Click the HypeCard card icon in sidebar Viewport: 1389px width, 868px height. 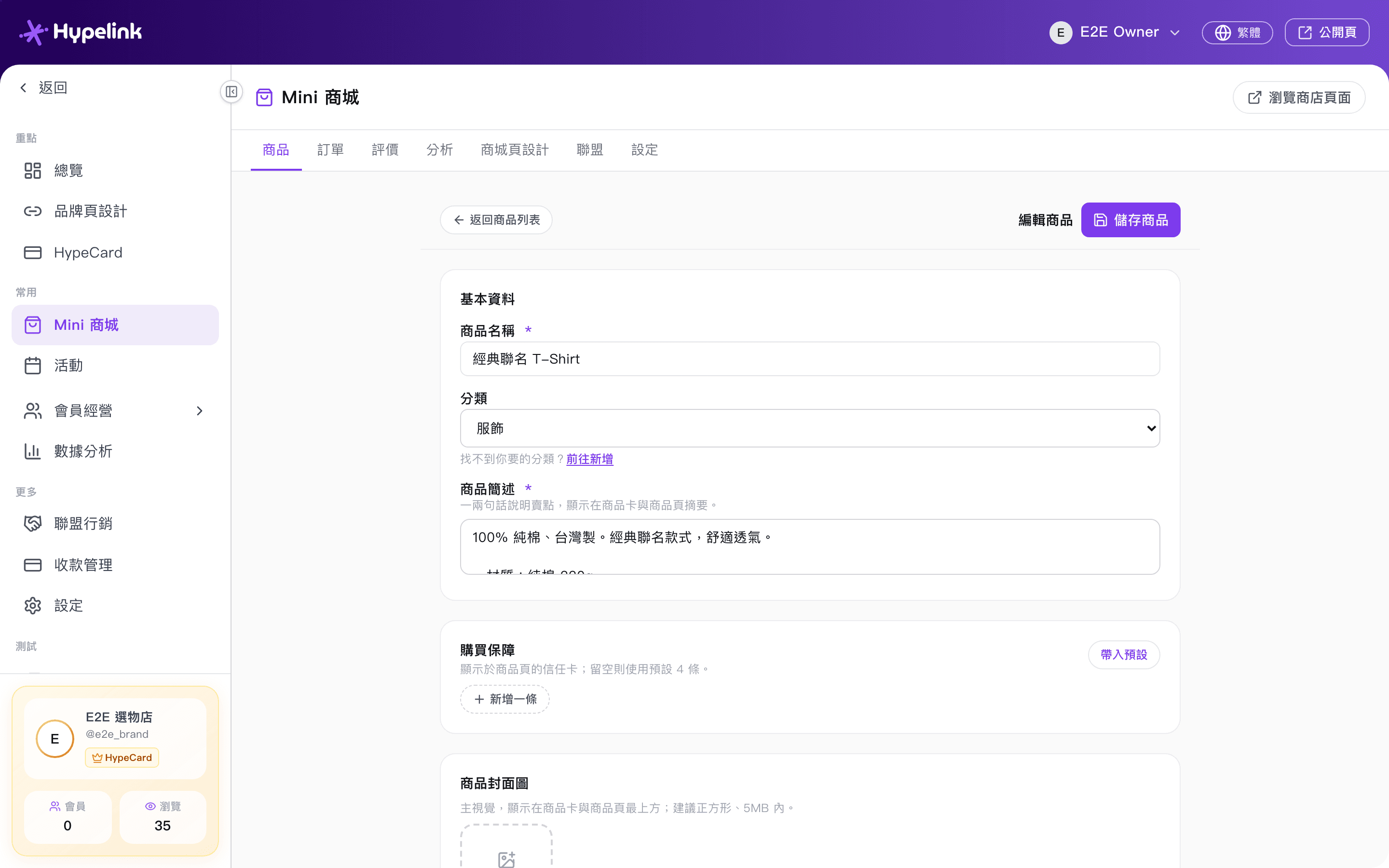point(33,253)
